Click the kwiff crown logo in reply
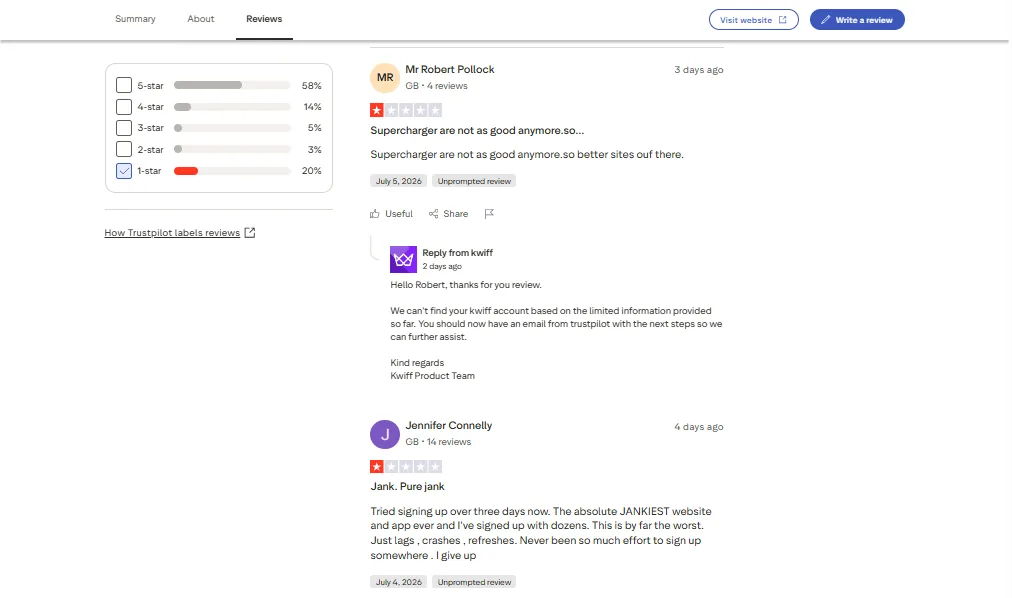Image resolution: width=1012 pixels, height=598 pixels. [403, 259]
